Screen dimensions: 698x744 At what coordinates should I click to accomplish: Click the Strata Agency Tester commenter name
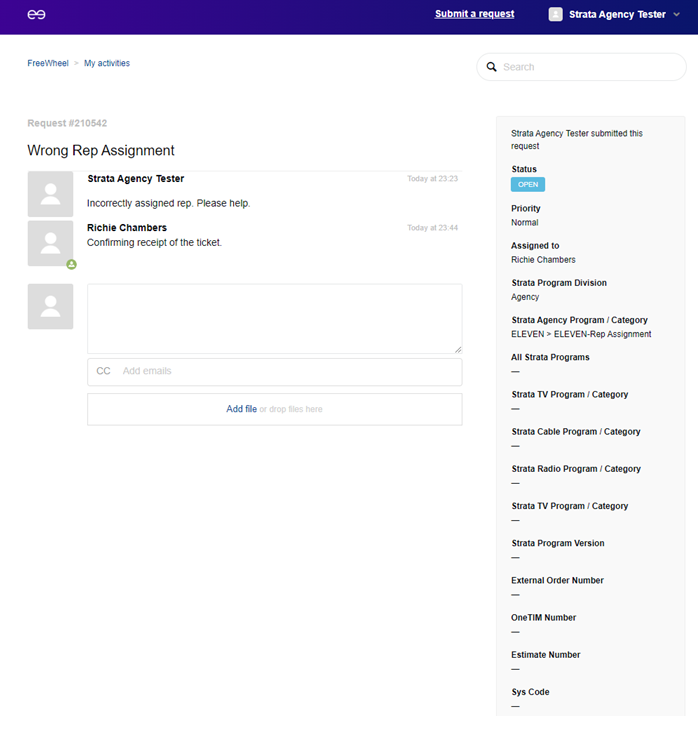(136, 179)
